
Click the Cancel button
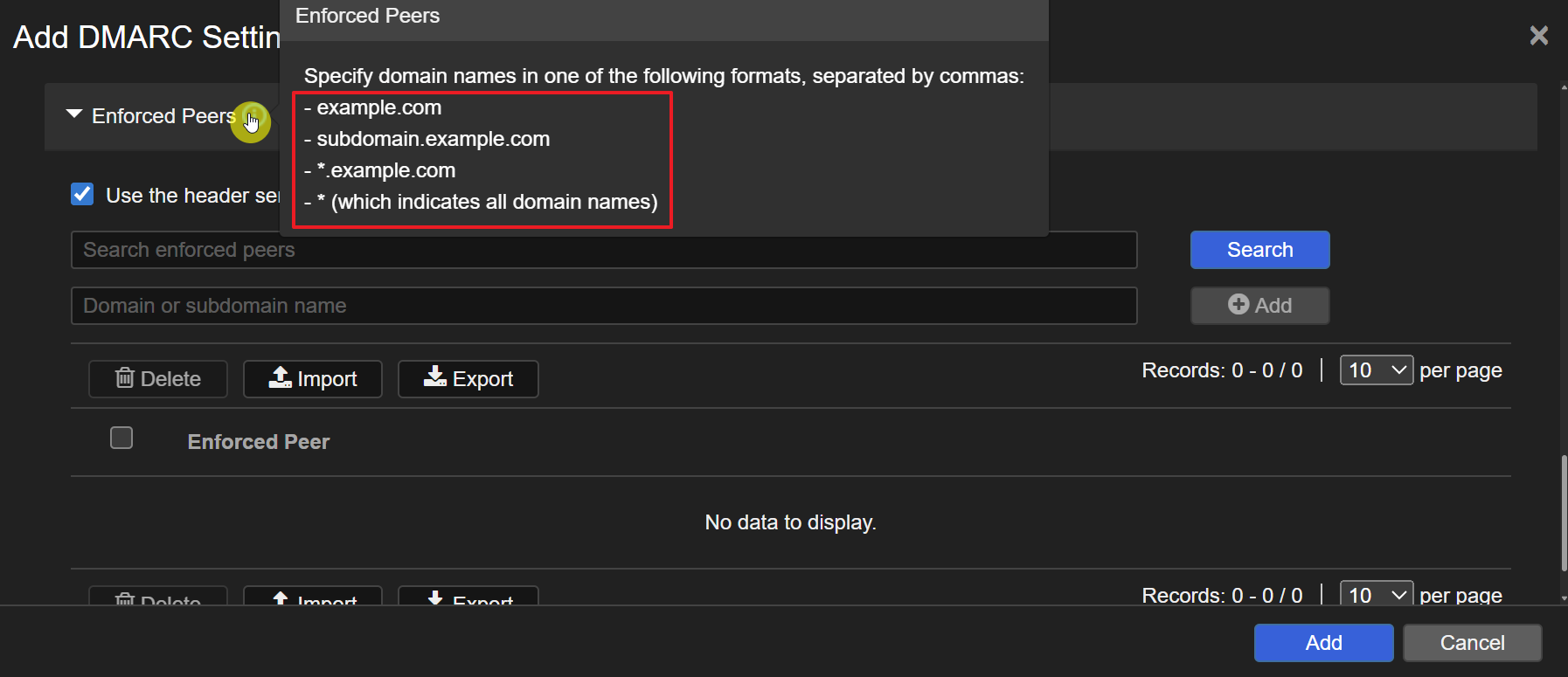coord(1472,643)
